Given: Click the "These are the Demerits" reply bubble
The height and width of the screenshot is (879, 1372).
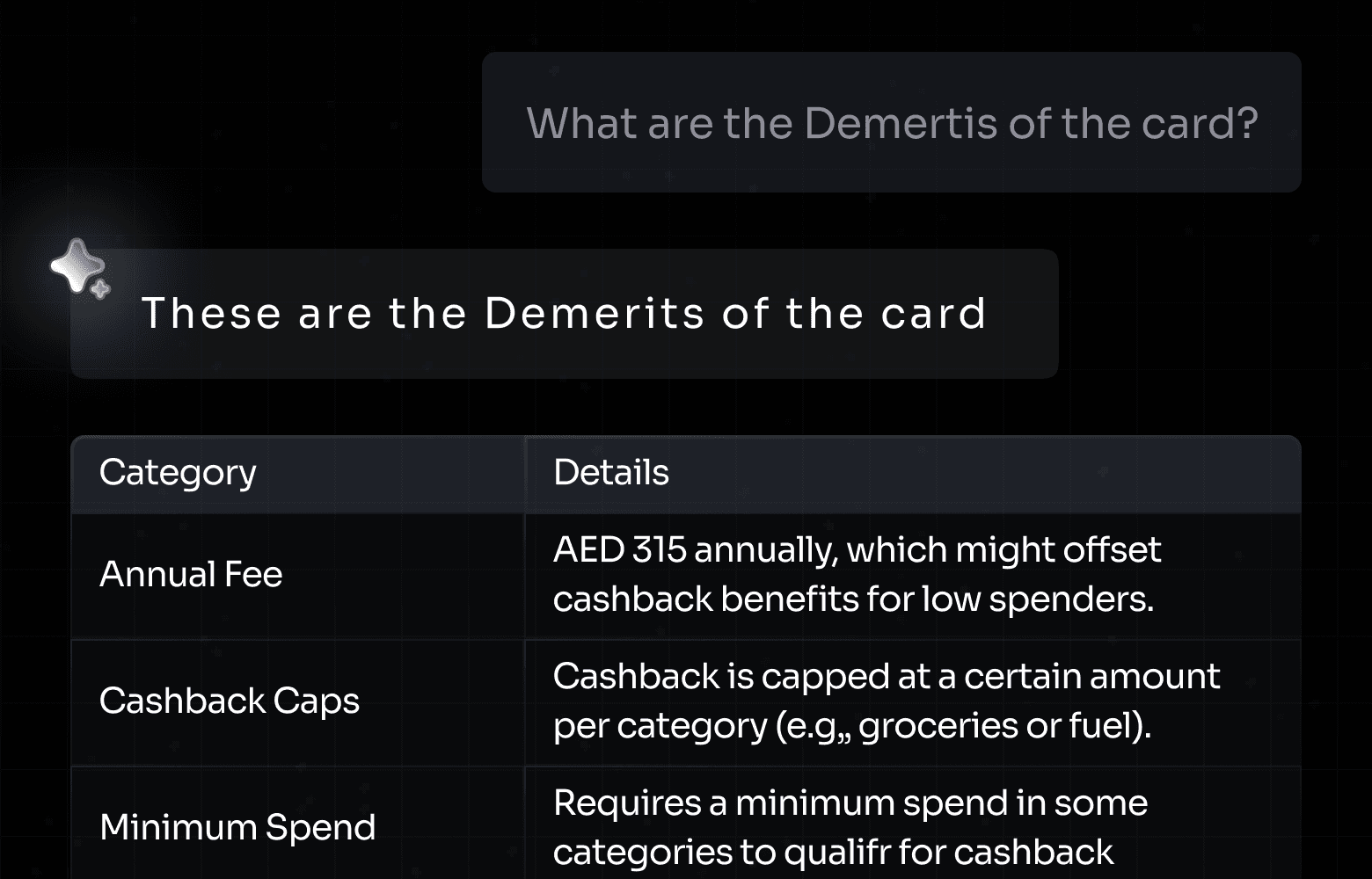Looking at the screenshot, I should (x=564, y=314).
